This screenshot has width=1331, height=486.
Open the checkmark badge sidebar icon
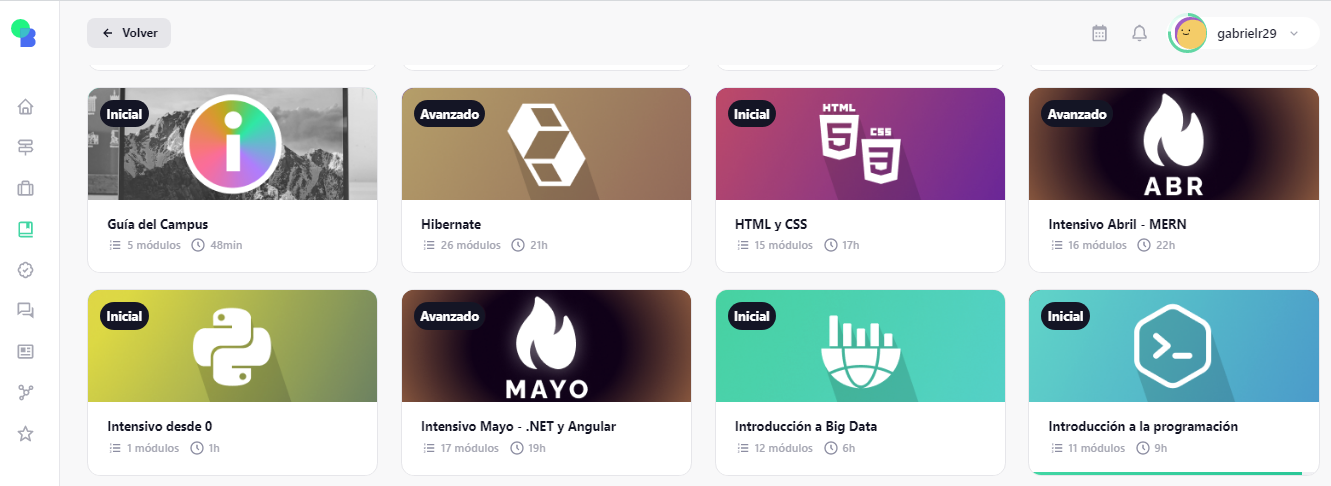pyautogui.click(x=26, y=270)
